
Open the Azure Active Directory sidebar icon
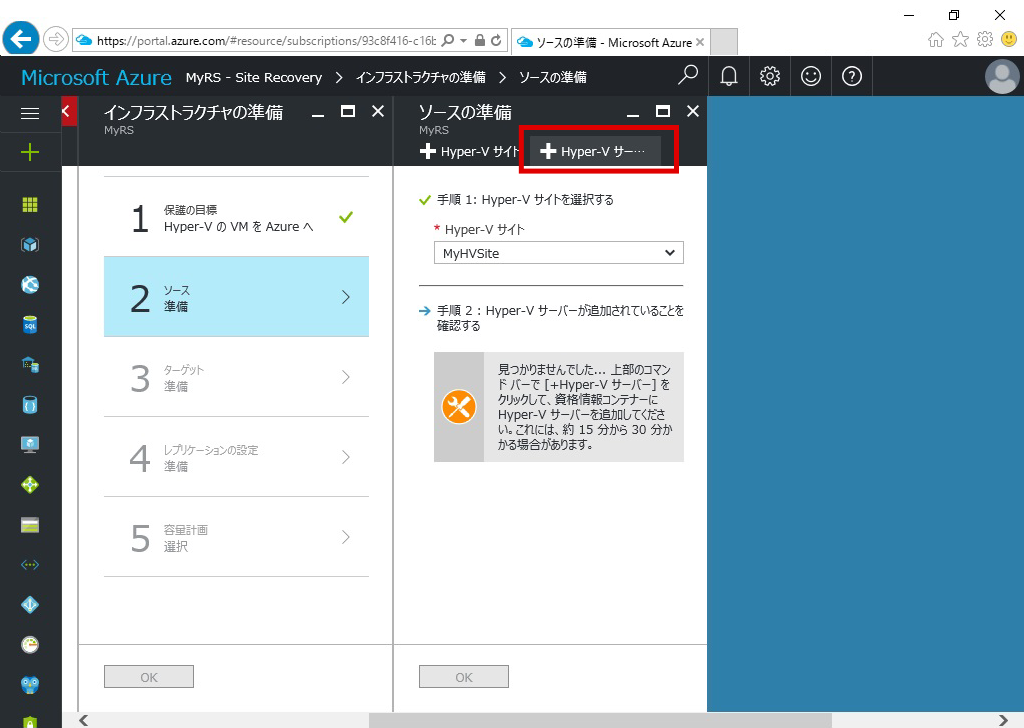(x=30, y=605)
